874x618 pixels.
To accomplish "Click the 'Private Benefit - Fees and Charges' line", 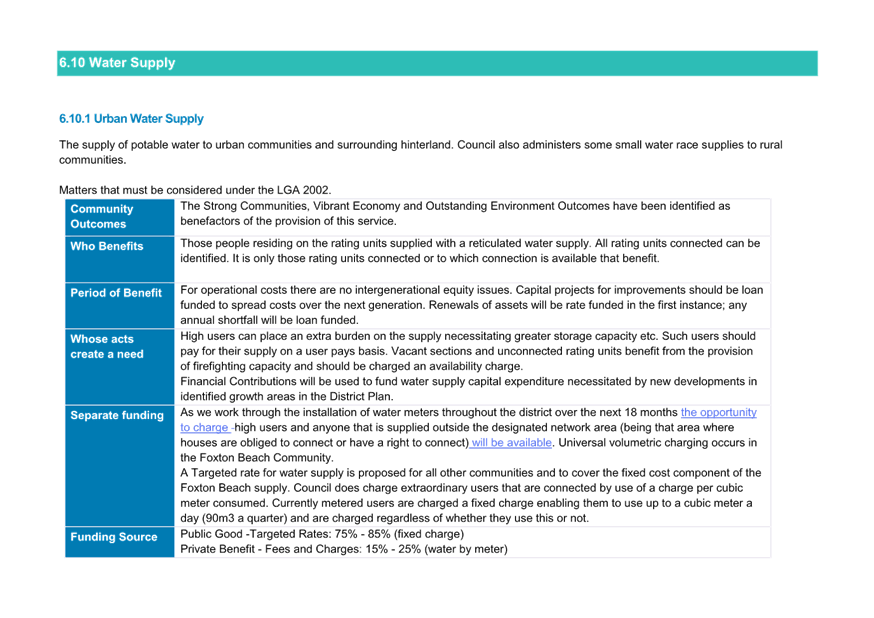I will click(x=343, y=549).
